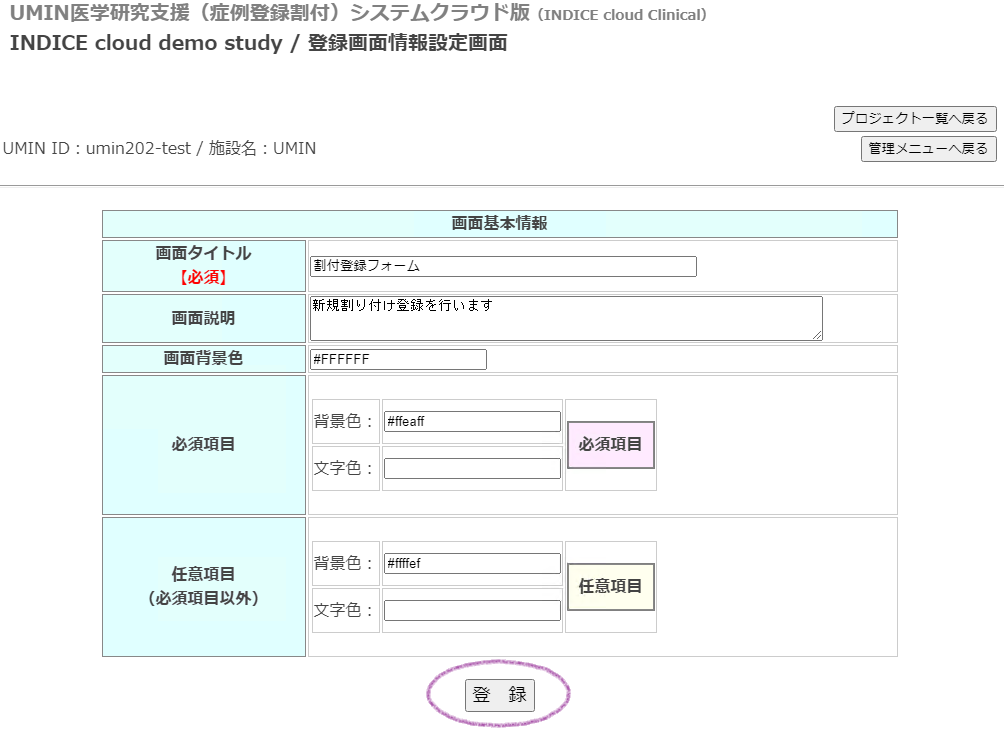Screen dimensions: 1004x734
Task: Click the INDICE cloud demo study heading
Action: (146, 44)
